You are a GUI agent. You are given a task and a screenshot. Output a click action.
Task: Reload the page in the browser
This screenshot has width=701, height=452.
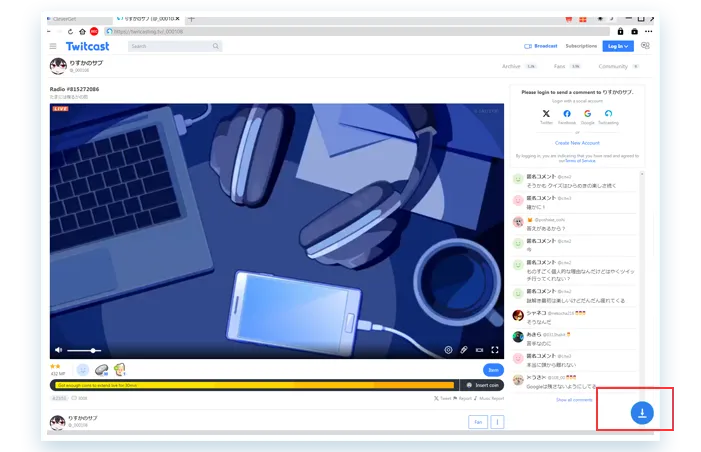point(70,31)
